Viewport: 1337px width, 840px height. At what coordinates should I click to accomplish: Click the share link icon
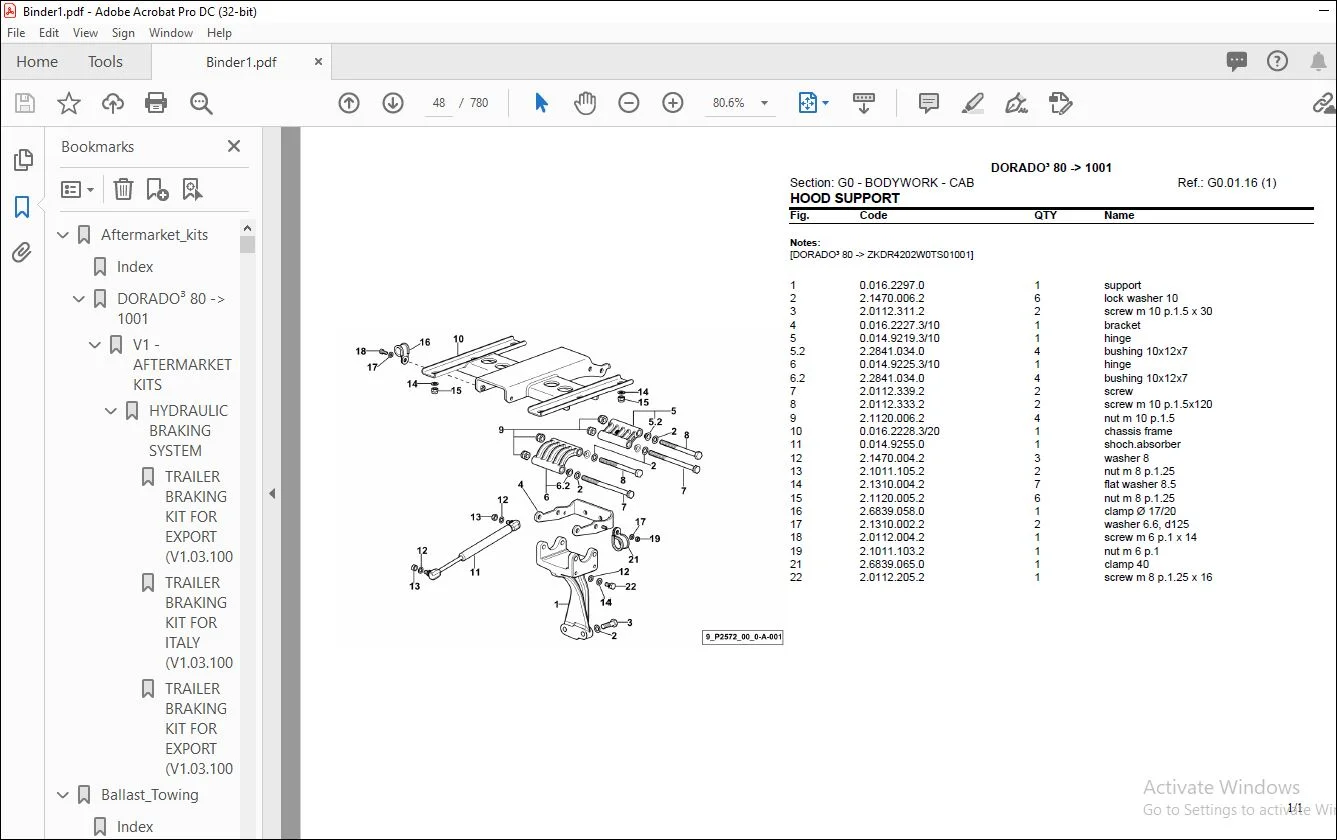coord(1324,103)
